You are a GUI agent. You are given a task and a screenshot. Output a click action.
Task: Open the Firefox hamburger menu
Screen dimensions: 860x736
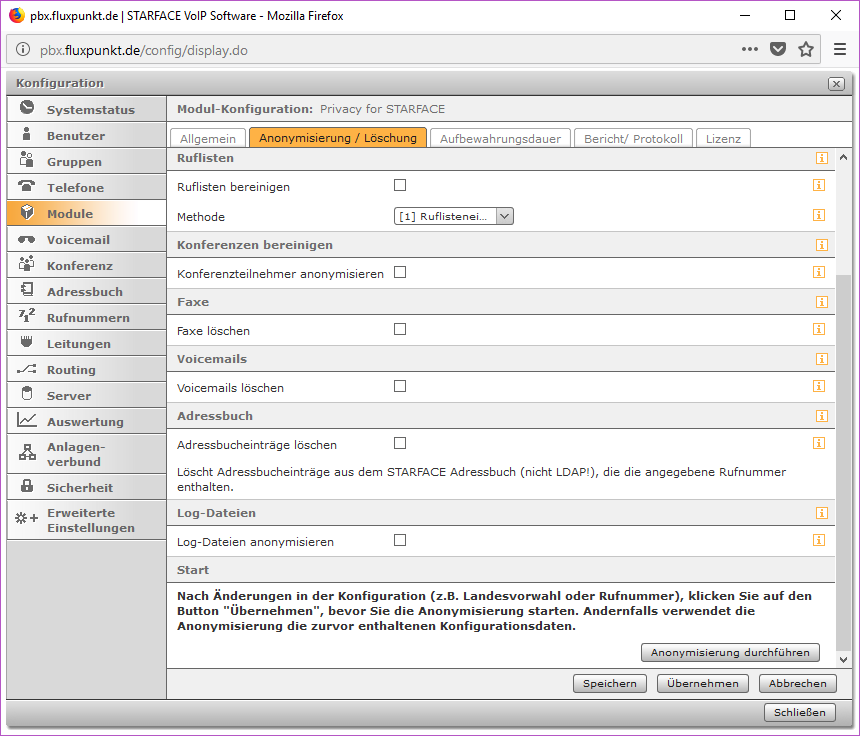coord(840,49)
